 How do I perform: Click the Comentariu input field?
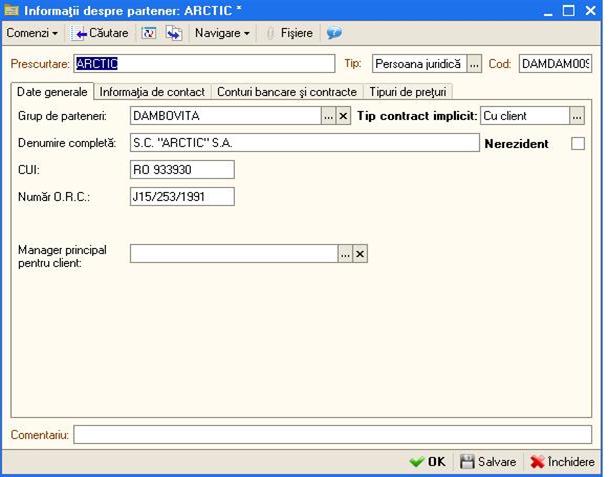click(332, 434)
